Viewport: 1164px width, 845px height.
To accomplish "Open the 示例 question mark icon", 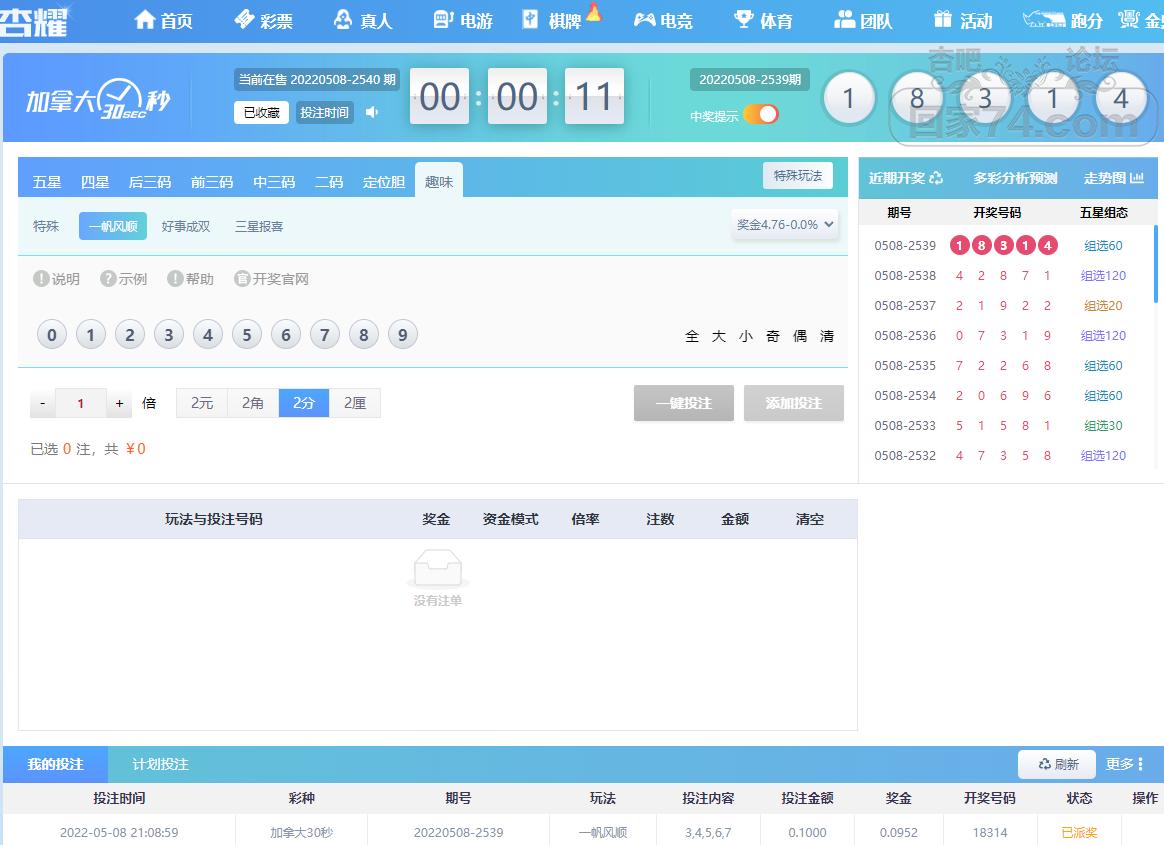I will coord(108,278).
